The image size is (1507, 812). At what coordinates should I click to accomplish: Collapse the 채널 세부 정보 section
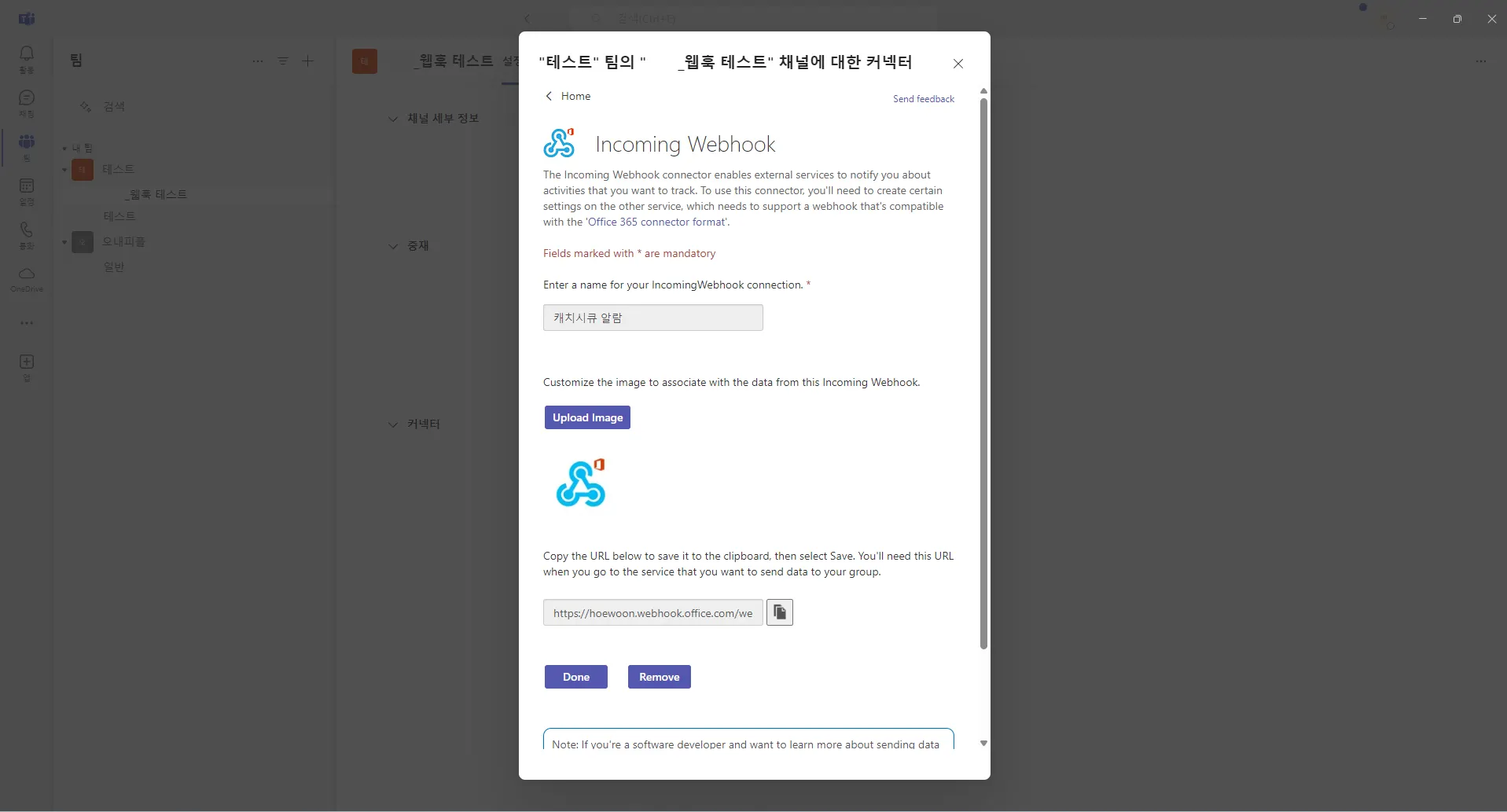click(393, 119)
